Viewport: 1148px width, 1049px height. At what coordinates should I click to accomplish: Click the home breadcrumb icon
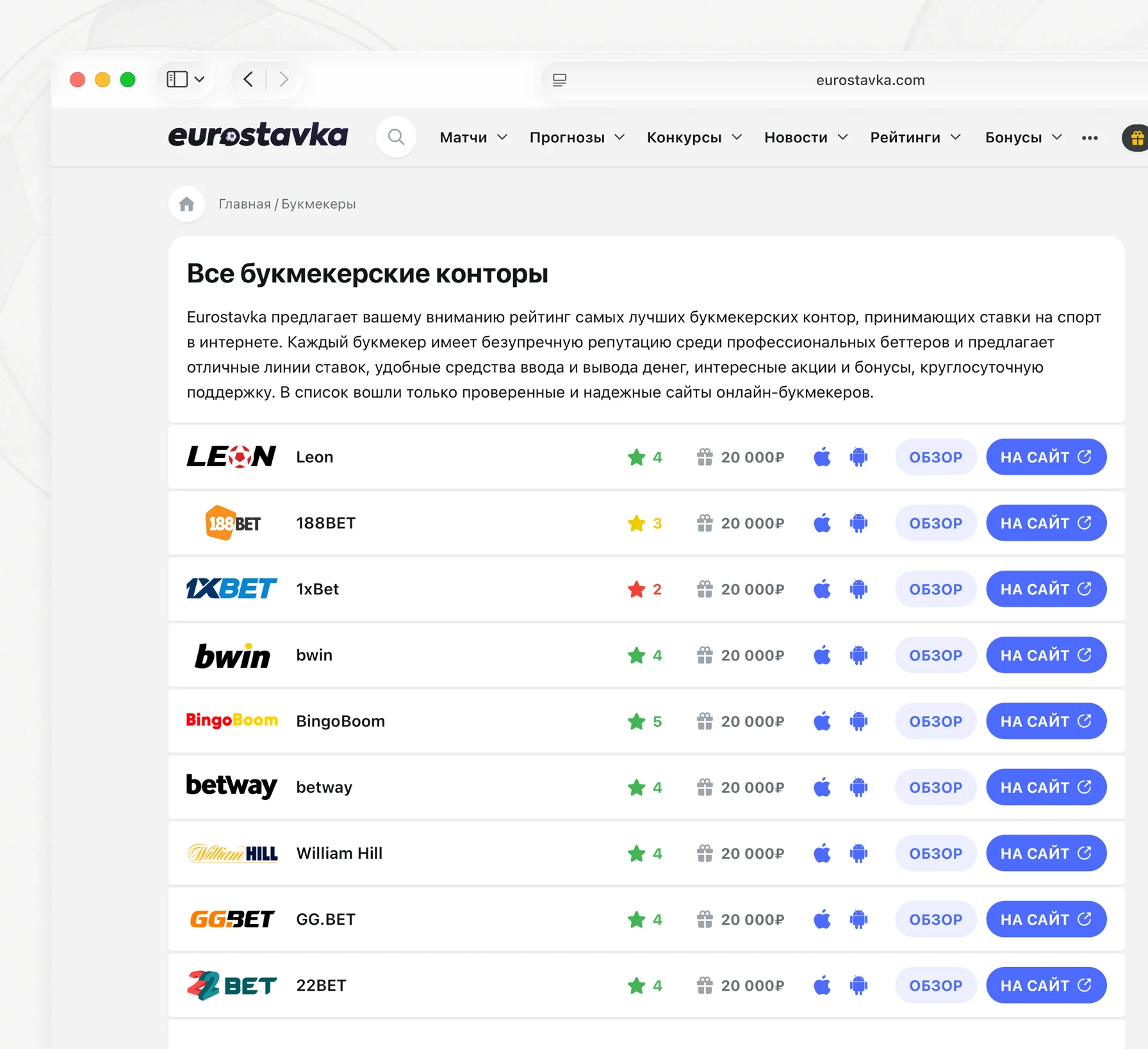(x=186, y=204)
